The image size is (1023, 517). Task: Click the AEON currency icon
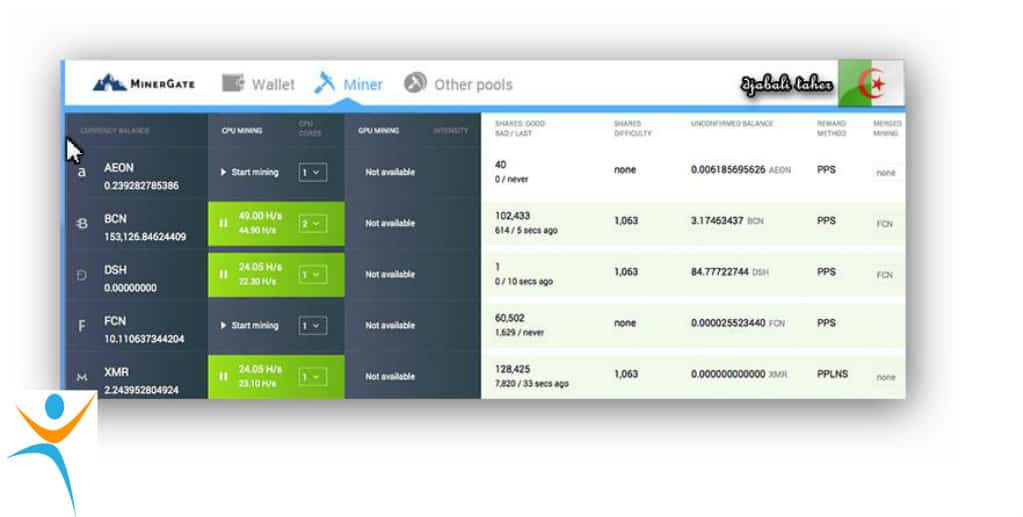pos(82,172)
